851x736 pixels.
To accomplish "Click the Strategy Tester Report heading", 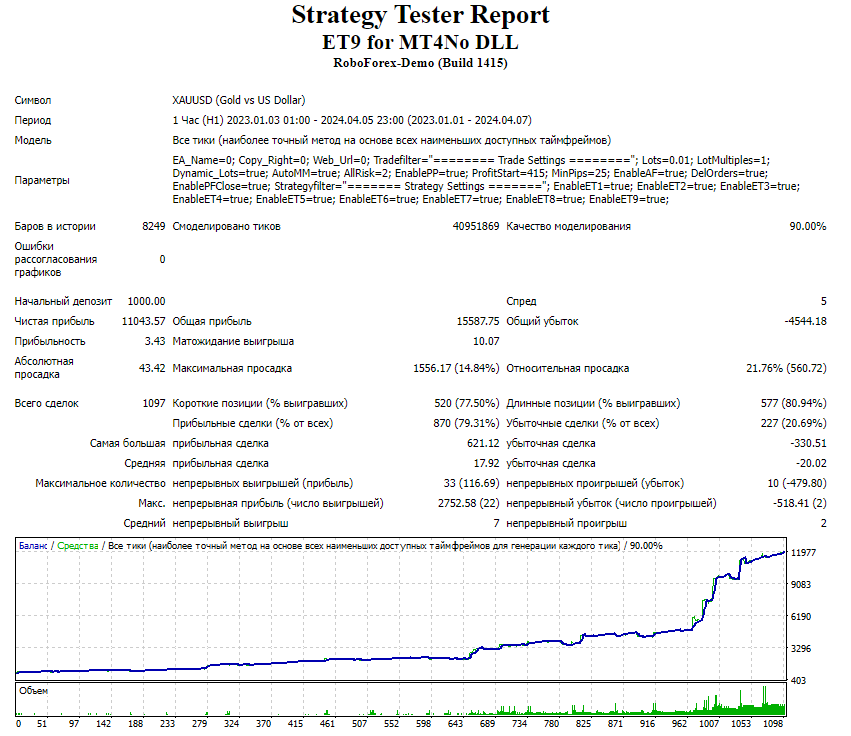I will (x=421, y=15).
